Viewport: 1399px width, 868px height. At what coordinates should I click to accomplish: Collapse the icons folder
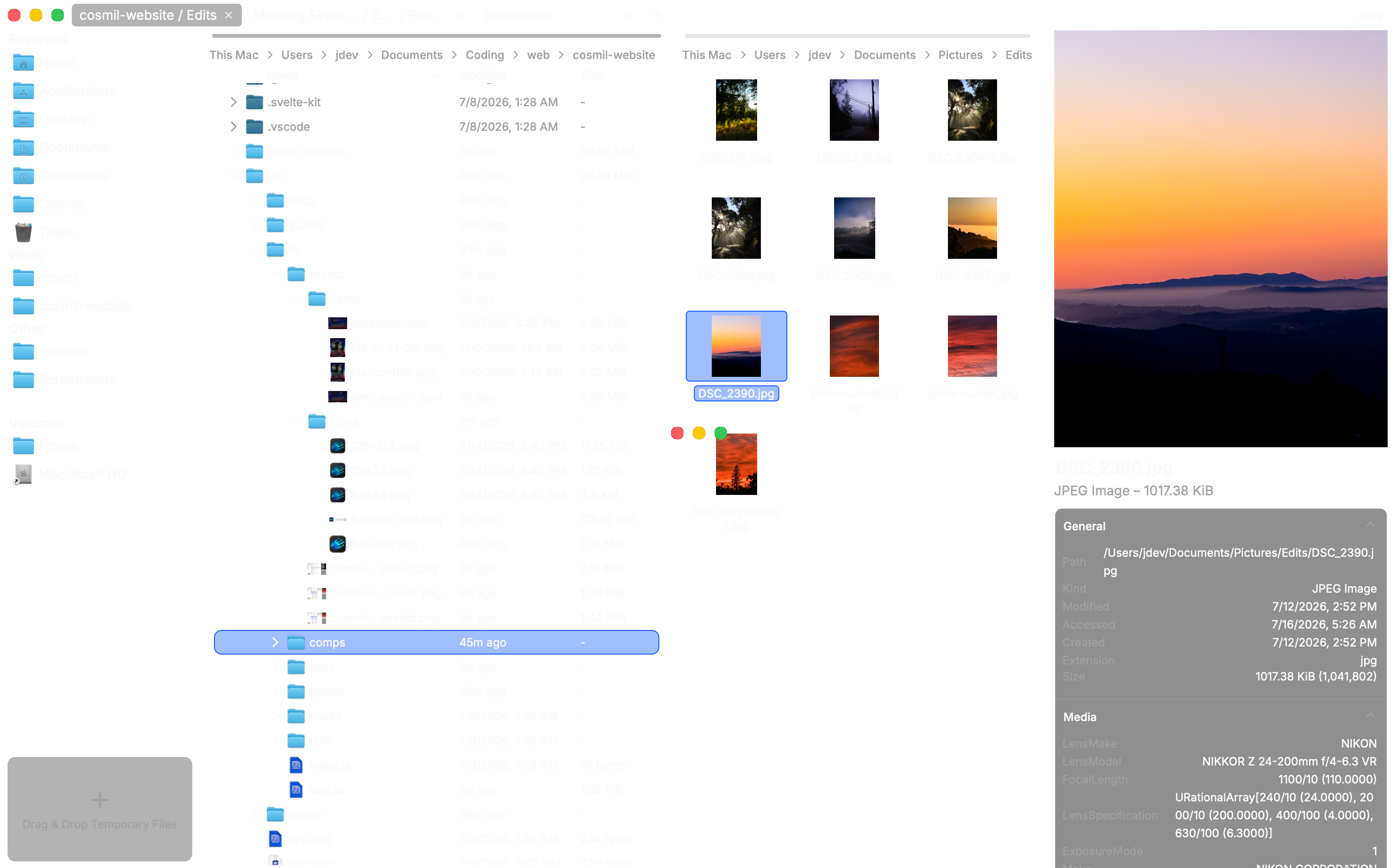click(x=296, y=421)
